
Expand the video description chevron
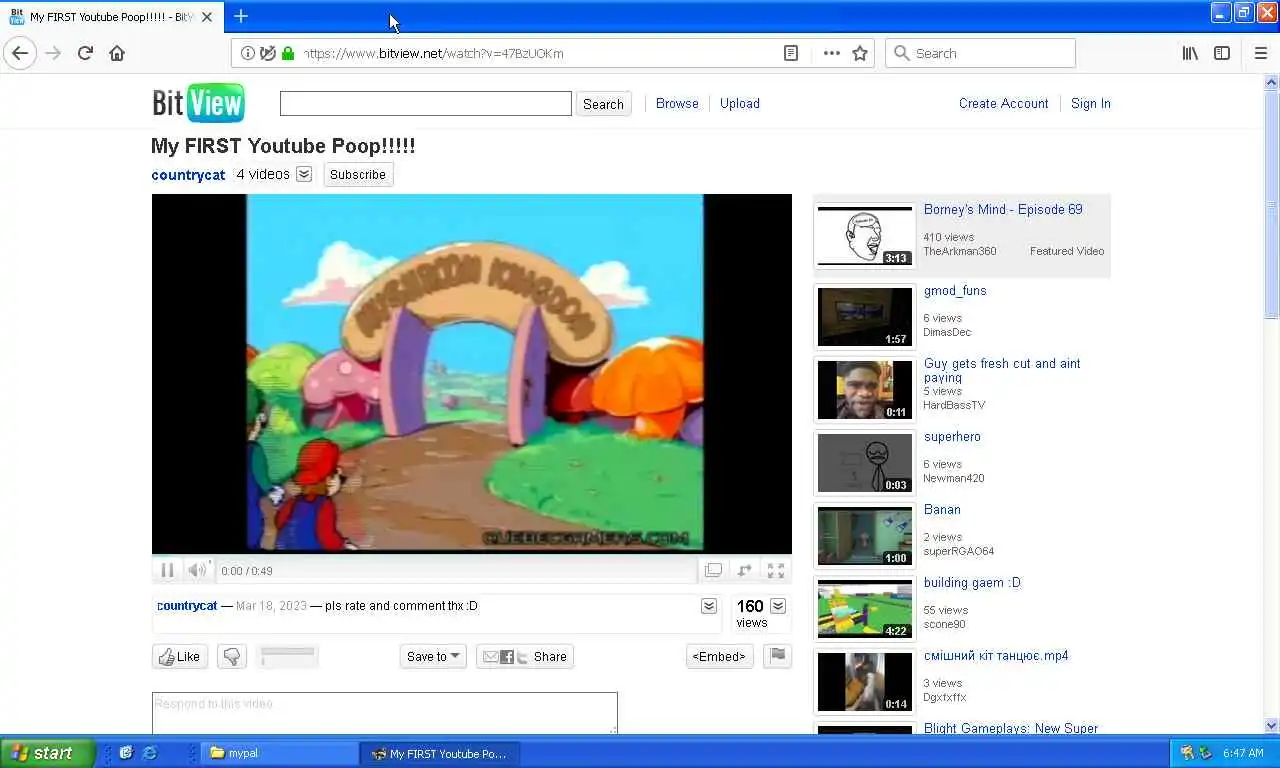click(709, 606)
